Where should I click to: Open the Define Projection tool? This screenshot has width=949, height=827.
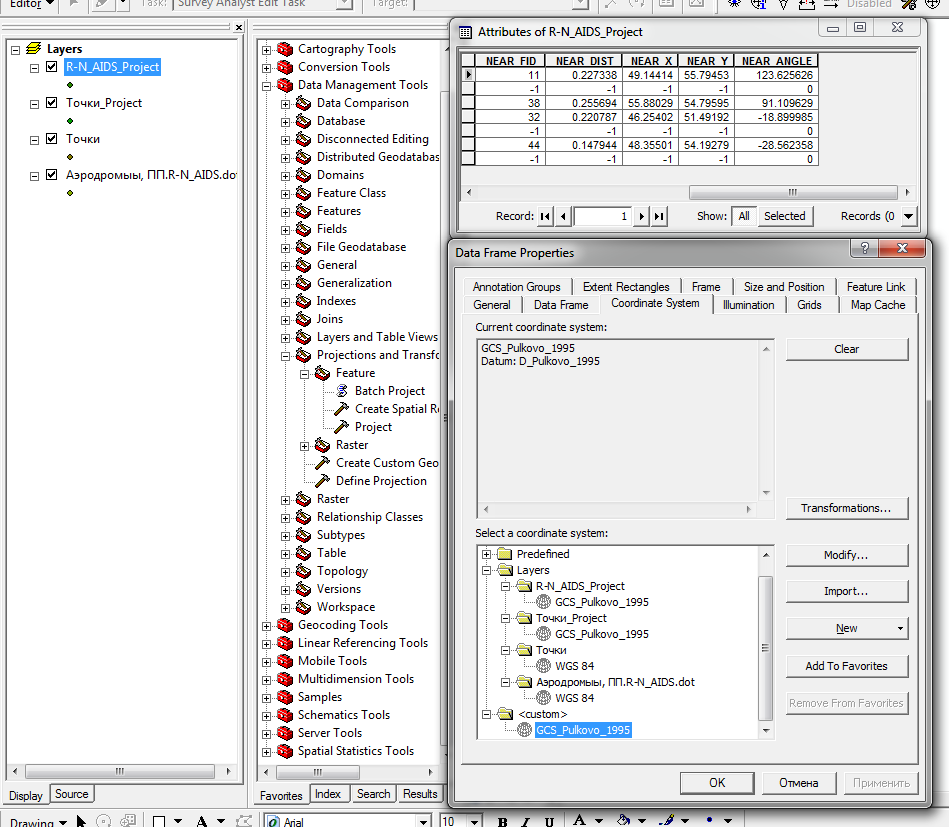[381, 481]
